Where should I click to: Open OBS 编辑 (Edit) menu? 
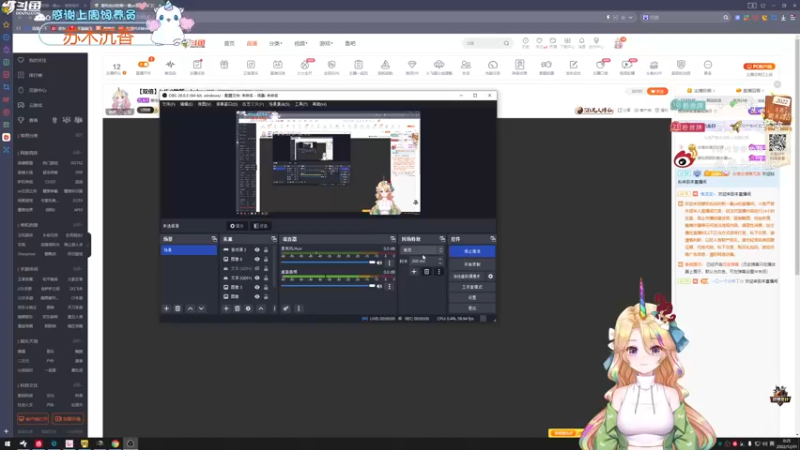(186, 104)
